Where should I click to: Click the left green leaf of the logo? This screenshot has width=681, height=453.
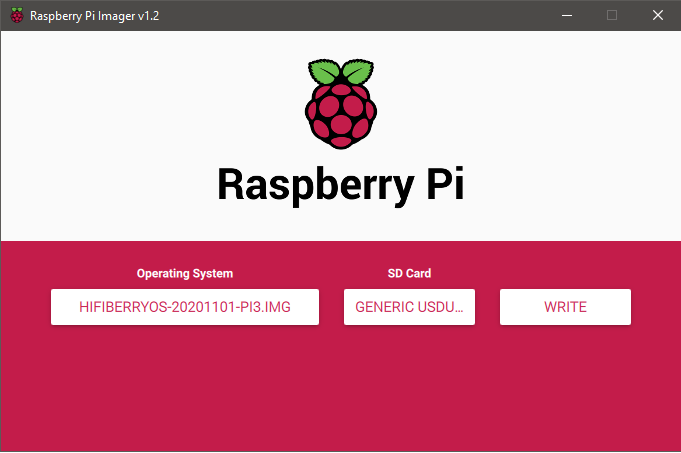324,72
